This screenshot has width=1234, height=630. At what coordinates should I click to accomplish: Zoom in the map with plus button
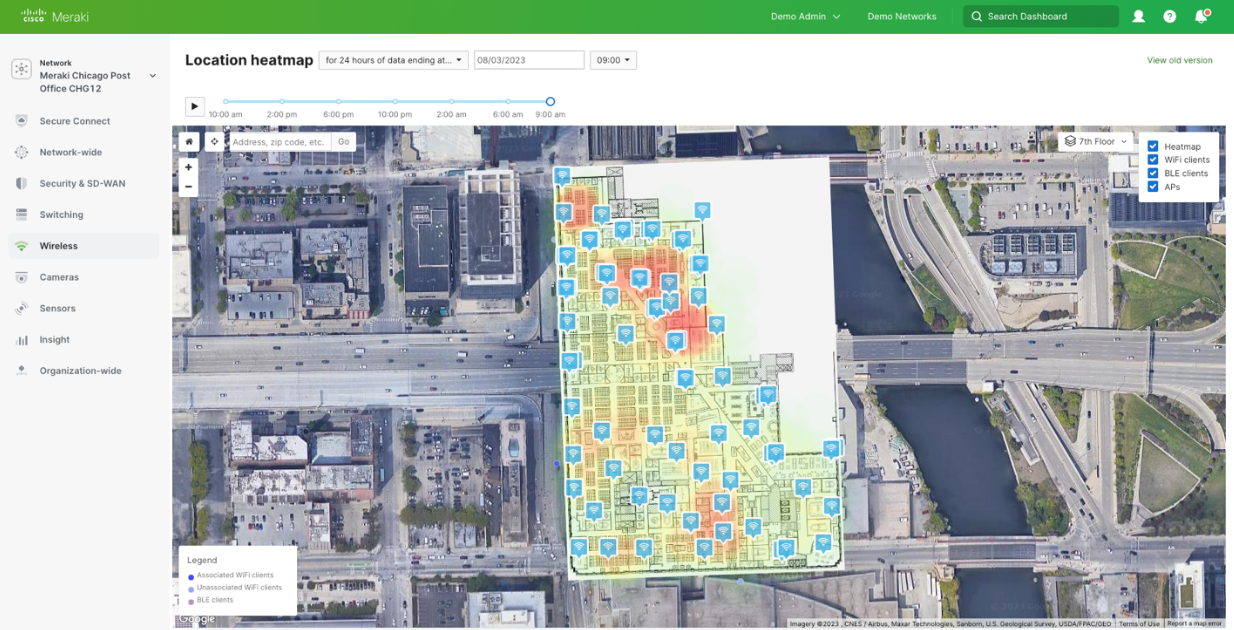click(x=188, y=167)
